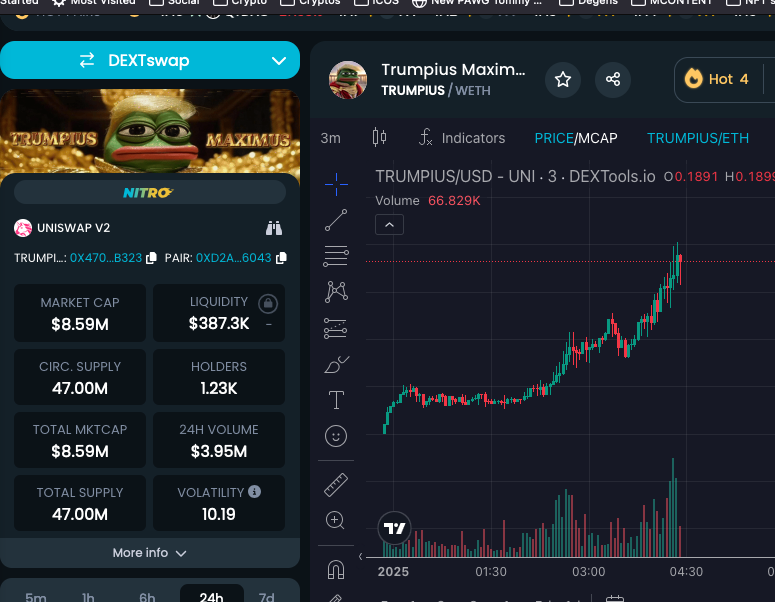Click the liquidity lock icon
775x602 pixels.
click(268, 303)
